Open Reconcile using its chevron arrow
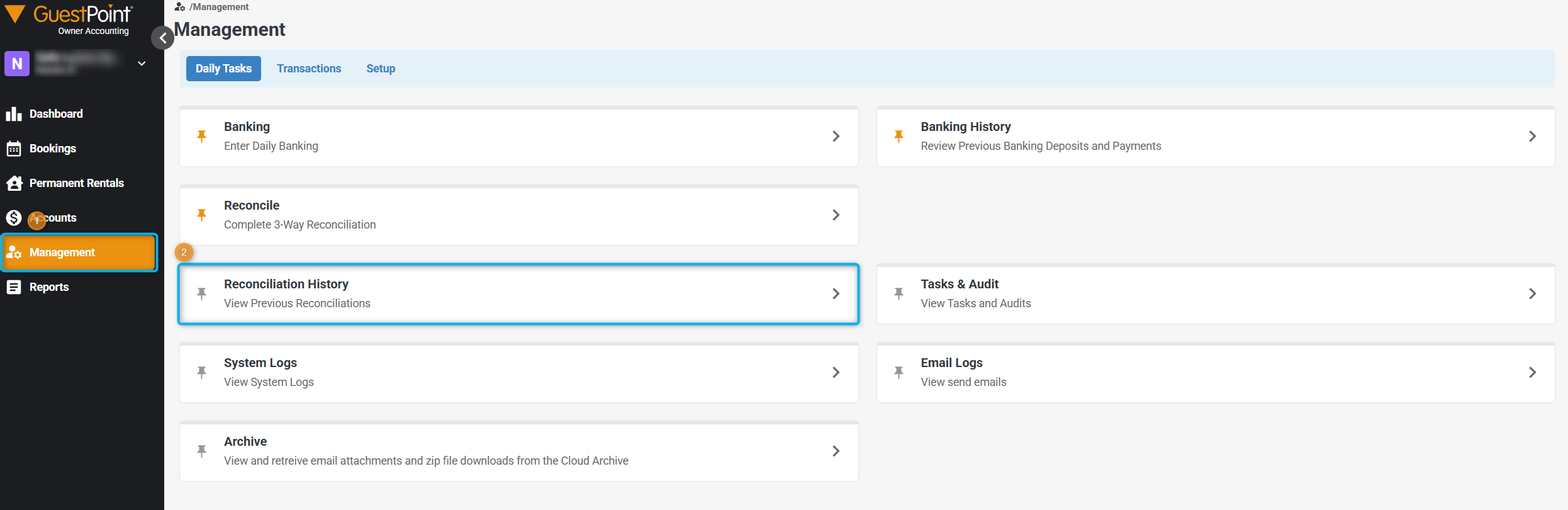 click(x=836, y=215)
